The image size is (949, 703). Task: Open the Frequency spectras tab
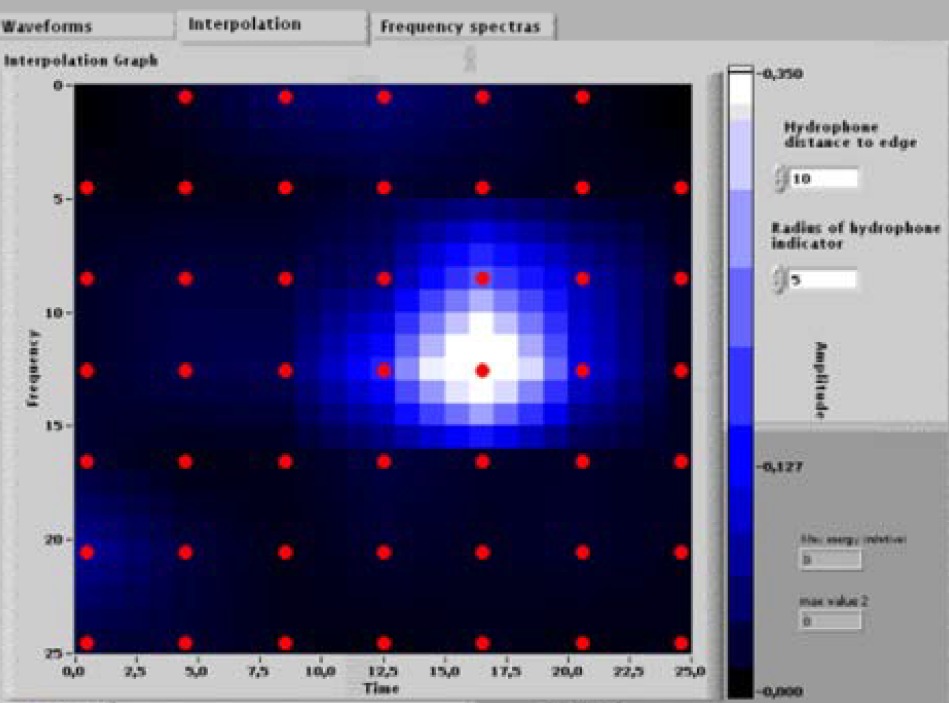460,27
